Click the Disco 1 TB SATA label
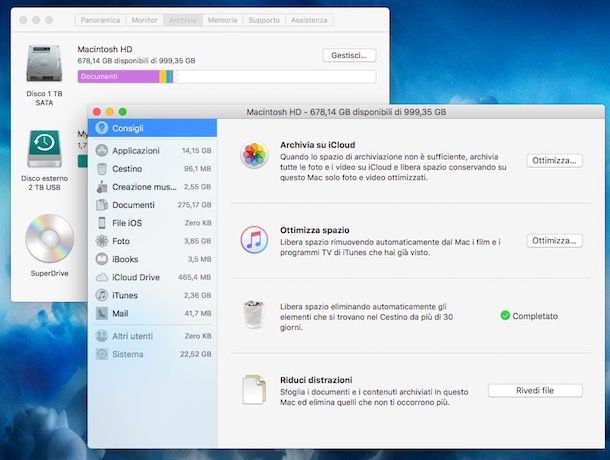 tap(44, 98)
